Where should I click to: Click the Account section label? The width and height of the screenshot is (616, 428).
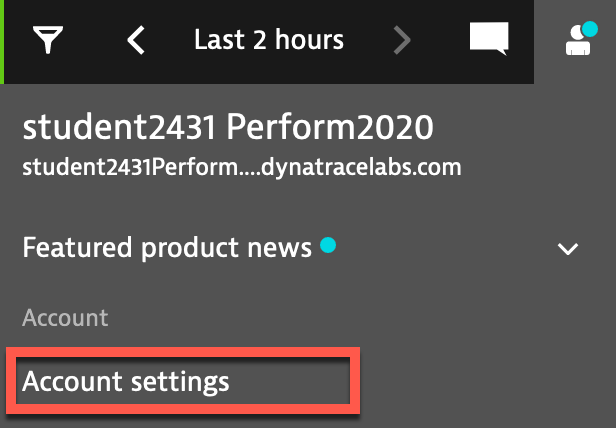[65, 318]
